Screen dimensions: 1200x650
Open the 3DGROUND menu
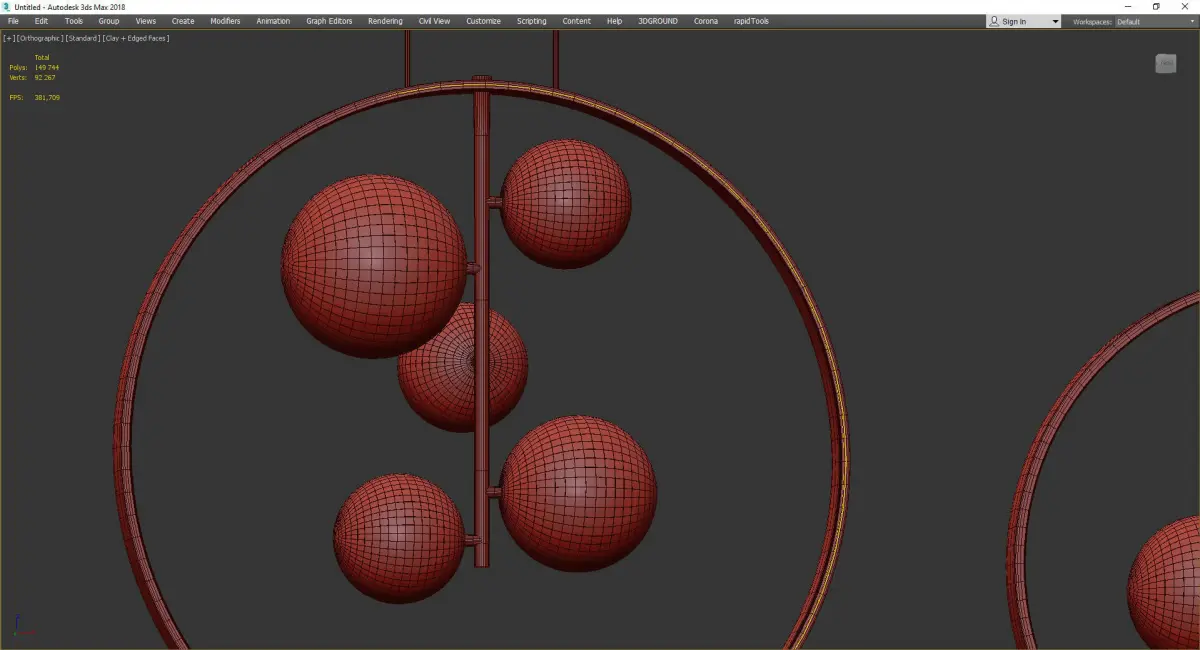pyautogui.click(x=657, y=21)
